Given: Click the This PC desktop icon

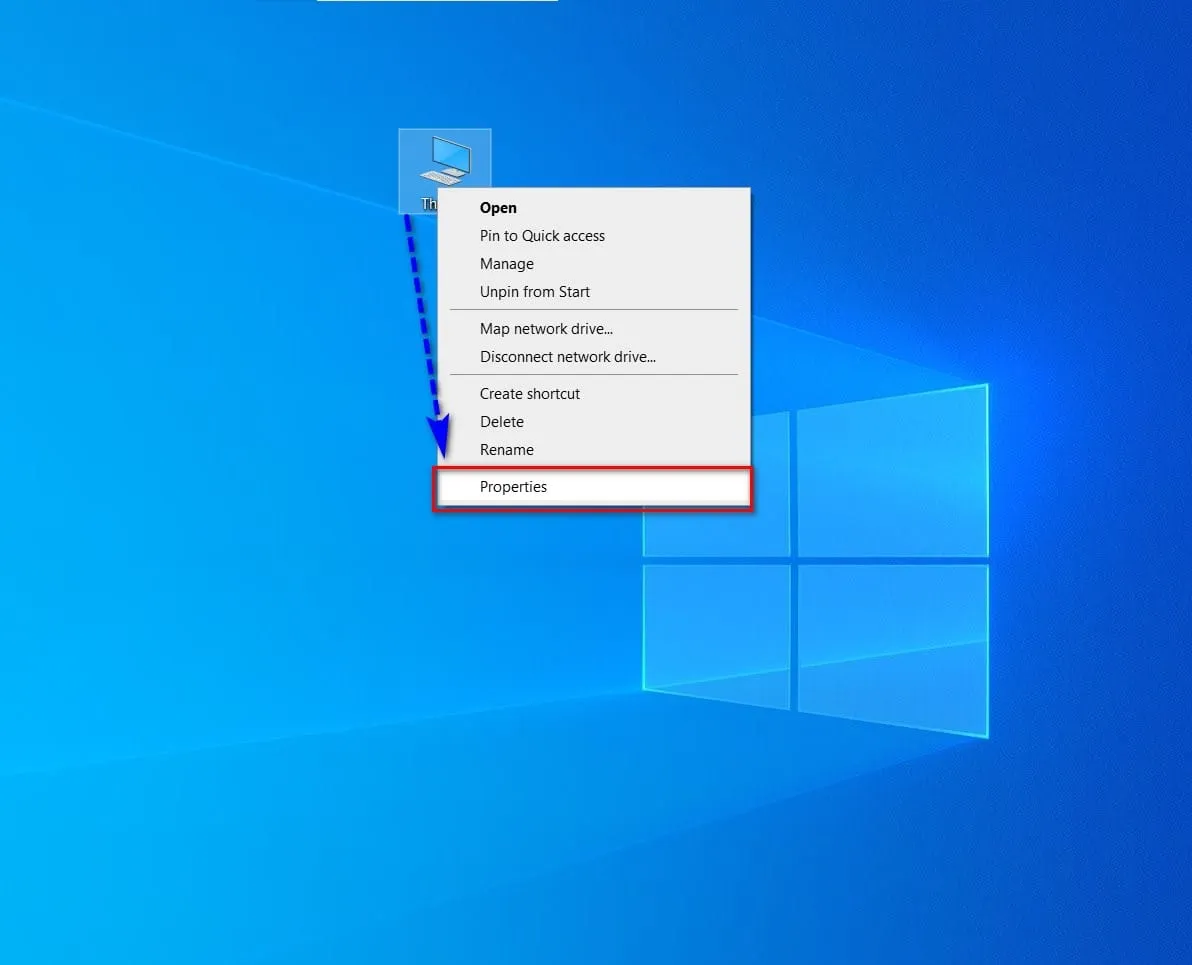Looking at the screenshot, I should coord(445,160).
